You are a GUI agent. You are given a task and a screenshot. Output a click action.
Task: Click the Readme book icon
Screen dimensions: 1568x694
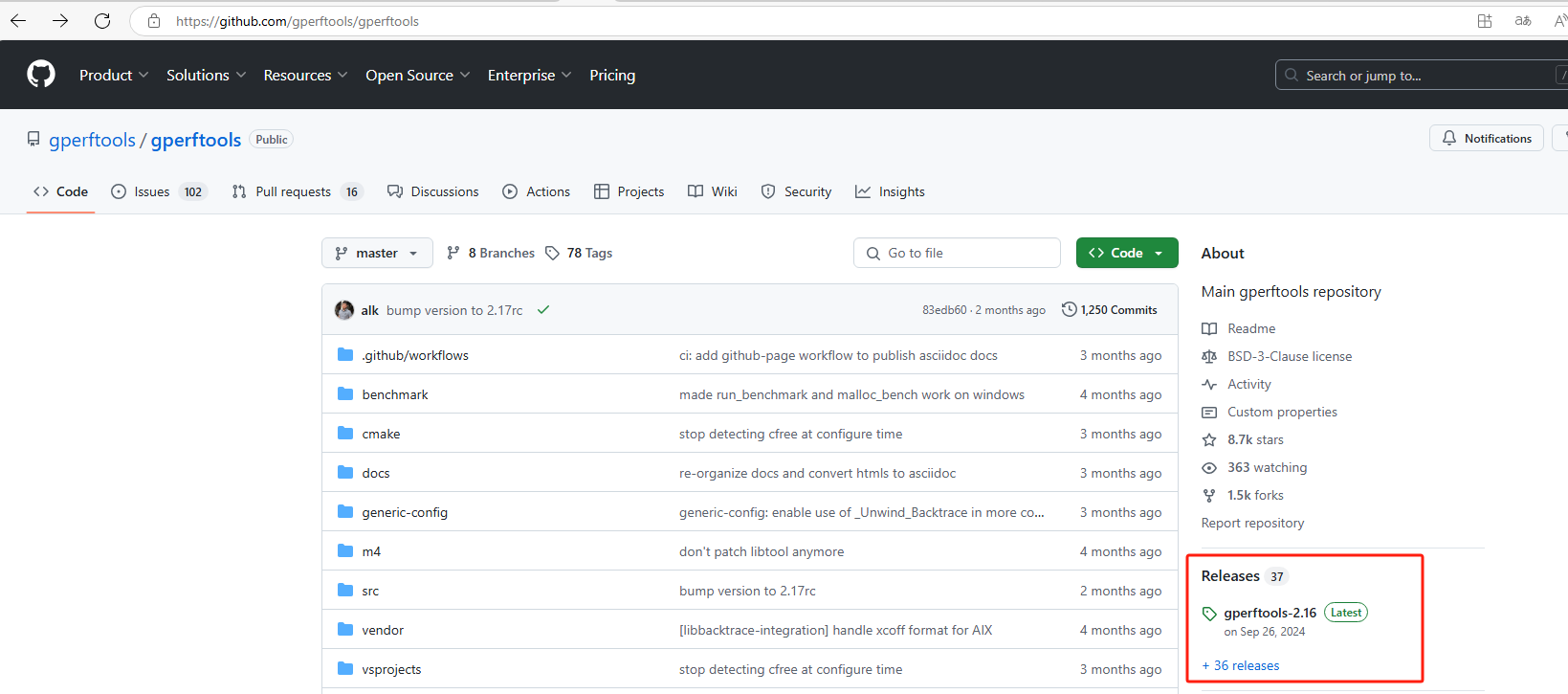(x=1209, y=328)
